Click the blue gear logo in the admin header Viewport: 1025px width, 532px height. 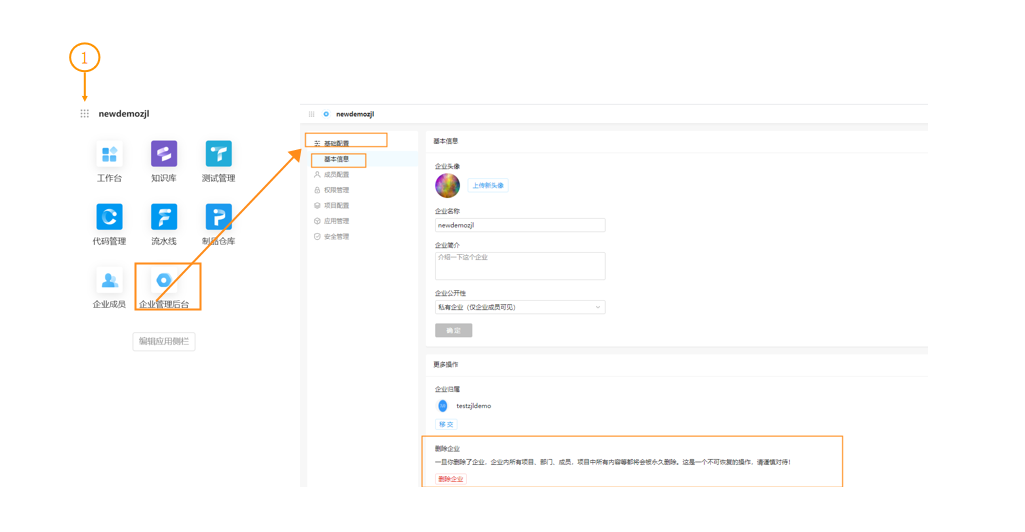pos(326,114)
